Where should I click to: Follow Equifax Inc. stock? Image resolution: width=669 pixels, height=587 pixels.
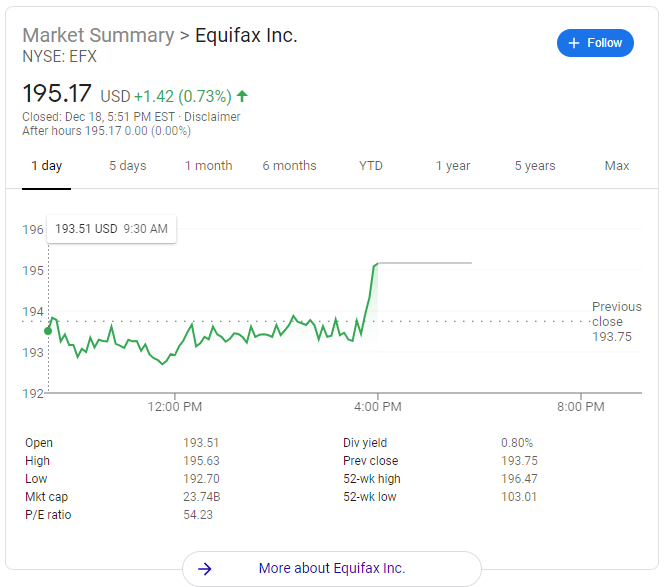pyautogui.click(x=595, y=43)
